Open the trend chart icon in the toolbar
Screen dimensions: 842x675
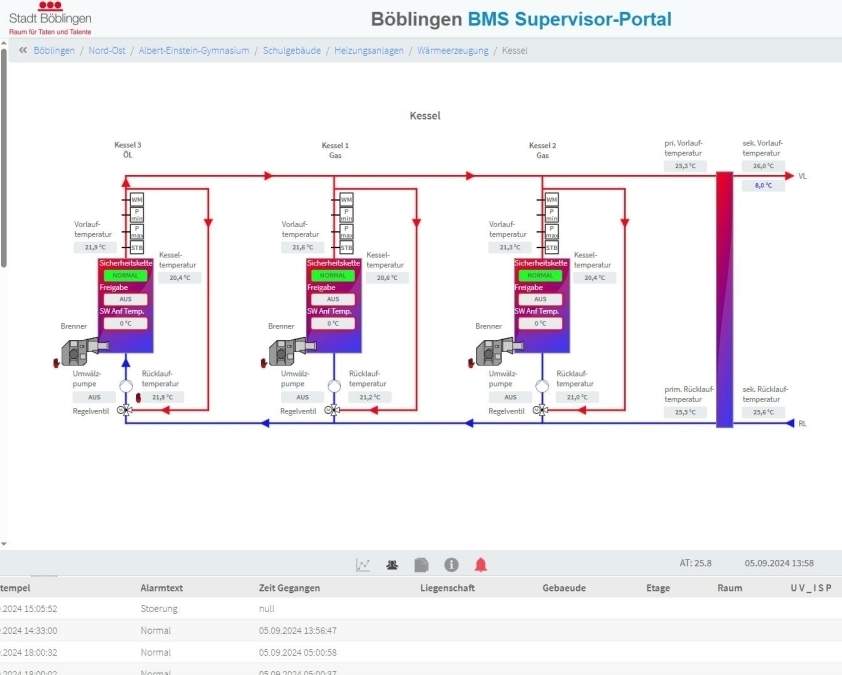pos(362,565)
